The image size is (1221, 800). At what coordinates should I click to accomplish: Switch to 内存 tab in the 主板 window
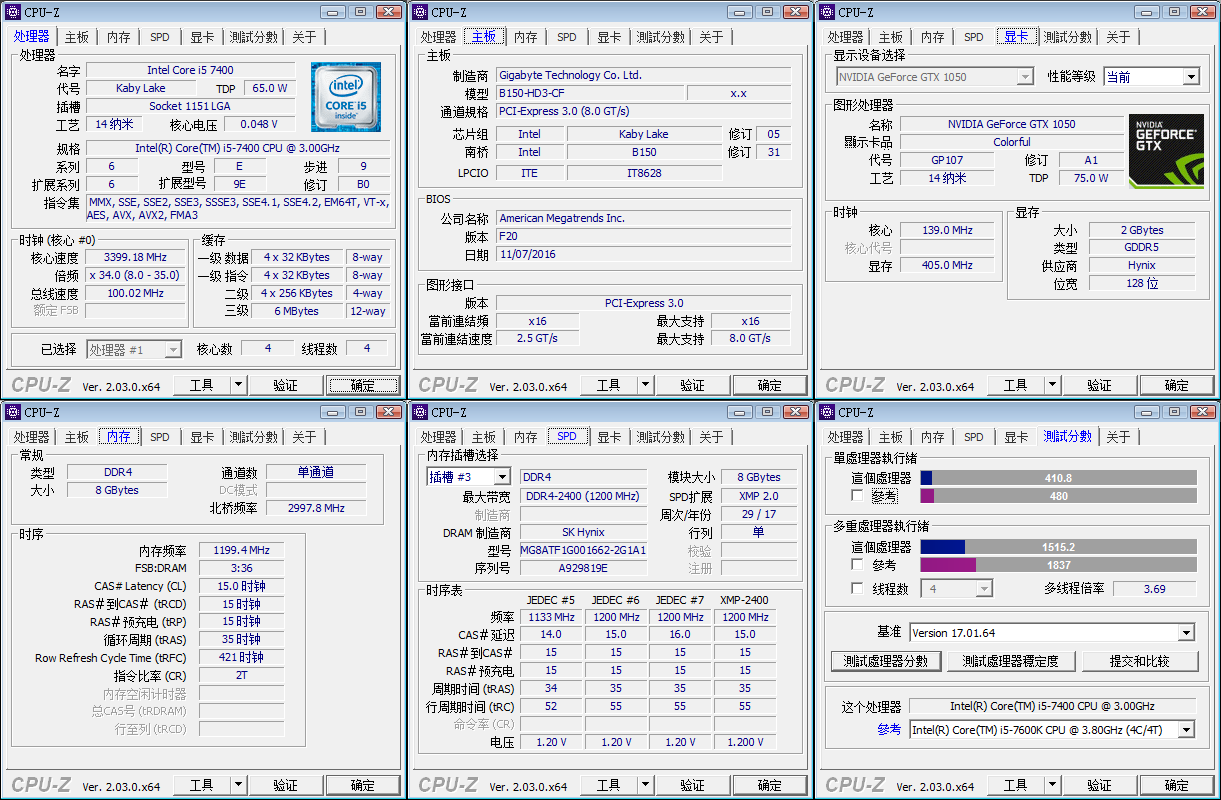(526, 37)
